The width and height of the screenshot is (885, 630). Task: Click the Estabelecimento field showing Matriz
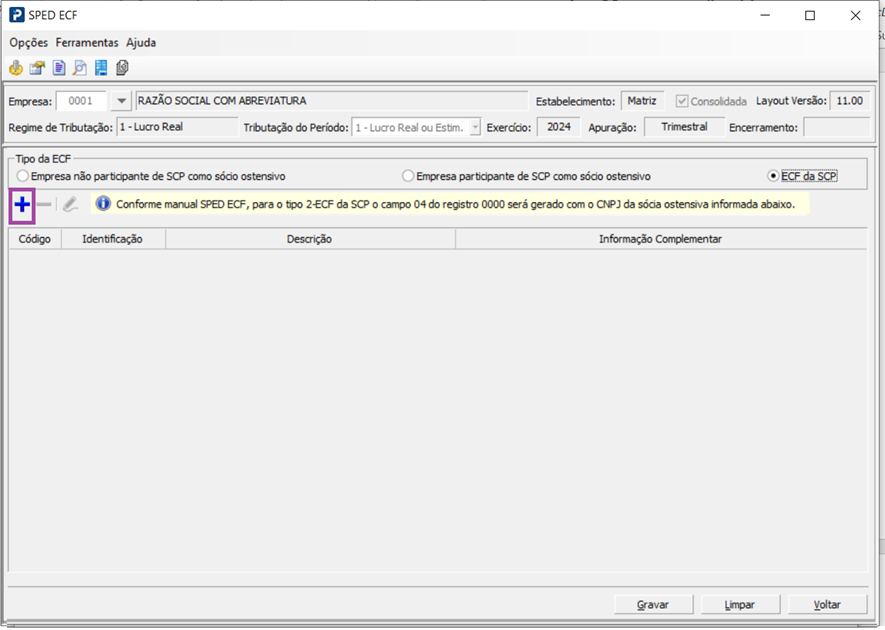pos(642,101)
